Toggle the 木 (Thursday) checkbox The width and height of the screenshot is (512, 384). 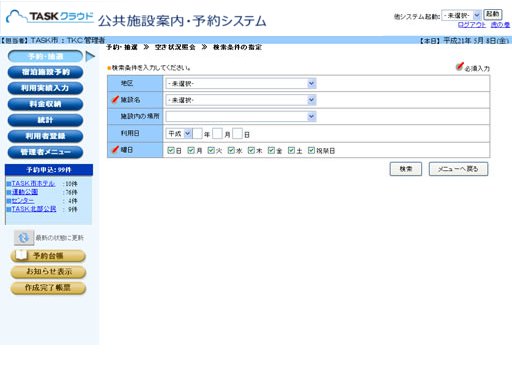pyautogui.click(x=251, y=150)
